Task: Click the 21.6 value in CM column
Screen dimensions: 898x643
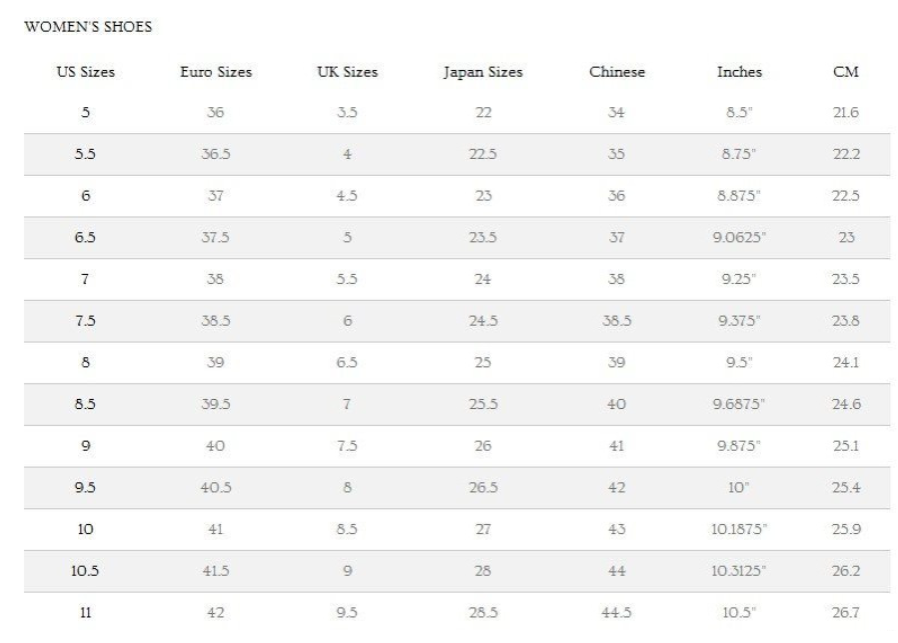Action: (x=846, y=114)
